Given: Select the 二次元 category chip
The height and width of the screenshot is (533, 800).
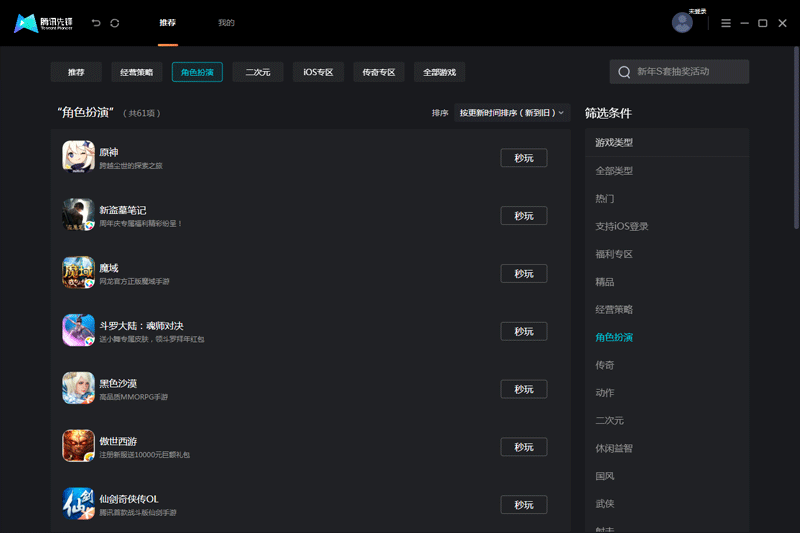Looking at the screenshot, I should pos(258,72).
